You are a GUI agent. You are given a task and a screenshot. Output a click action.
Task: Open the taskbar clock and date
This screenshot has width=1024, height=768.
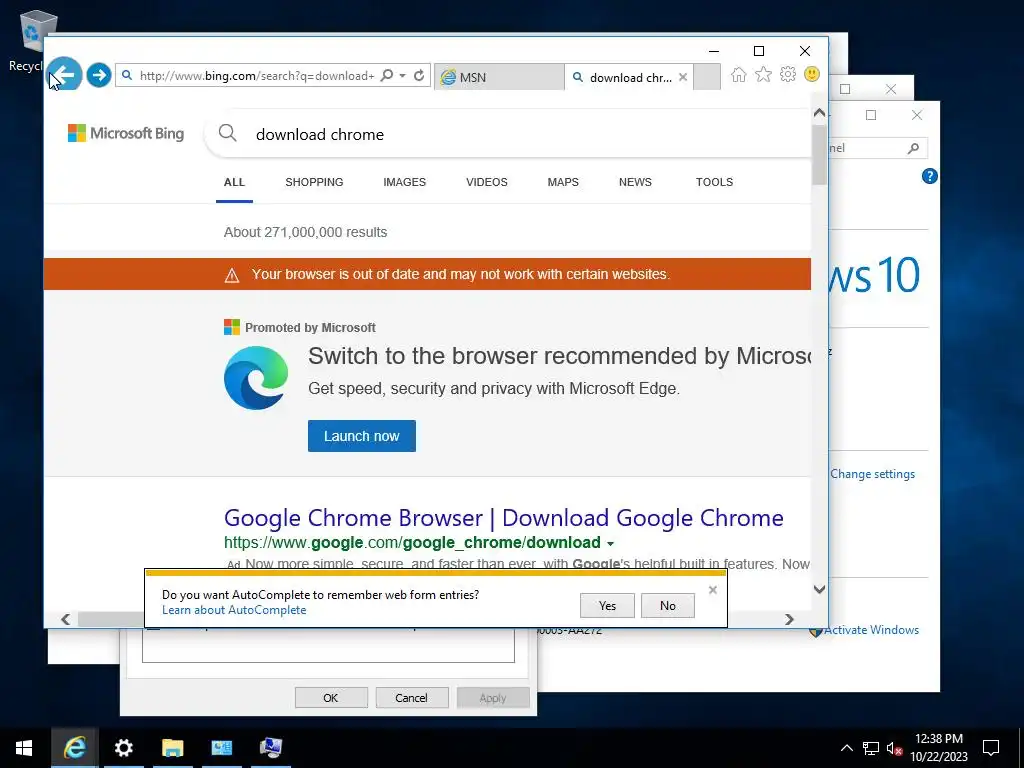(938, 748)
